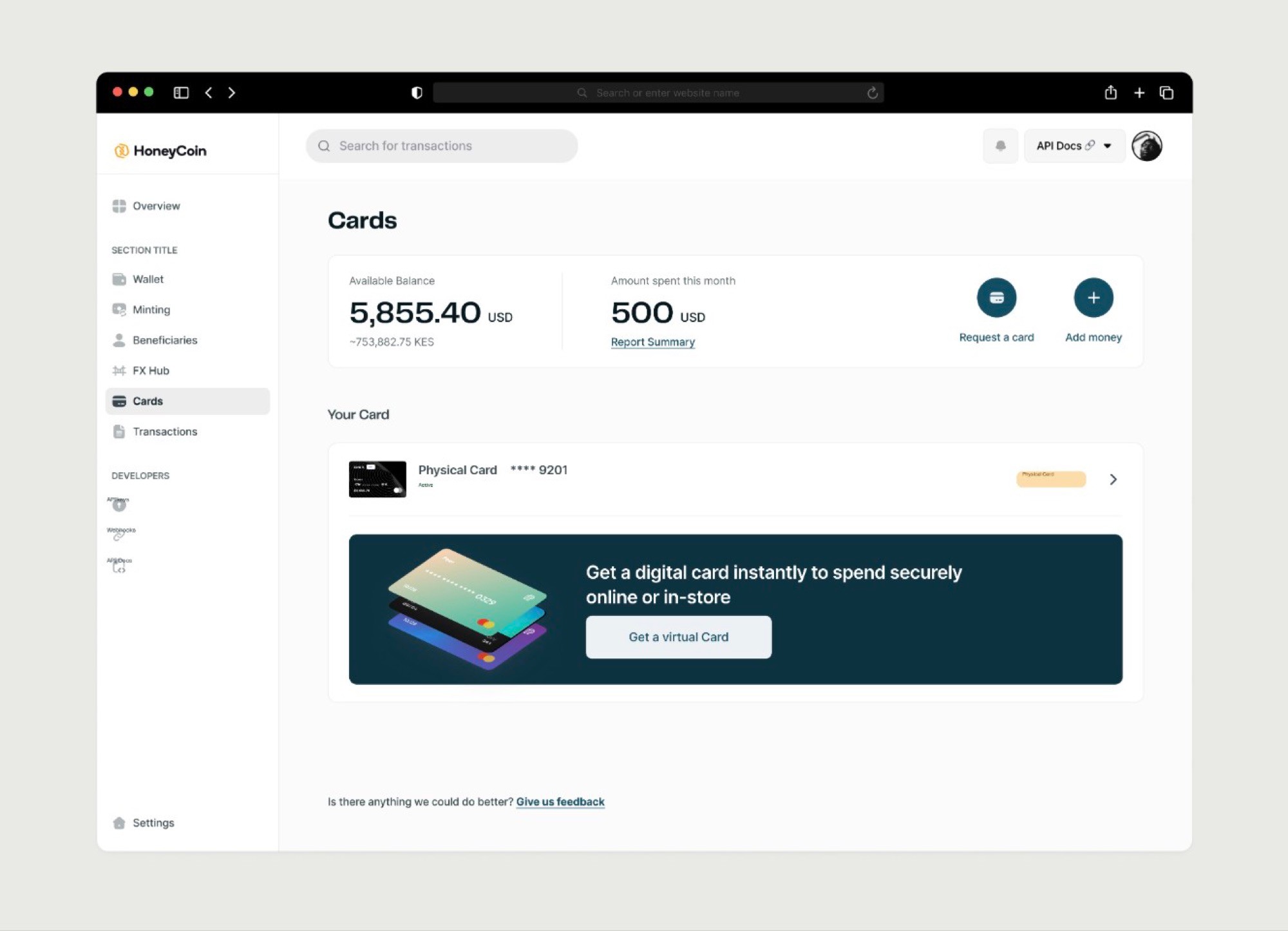The height and width of the screenshot is (931, 1288).
Task: Select Cards in the sidebar
Action: (187, 401)
